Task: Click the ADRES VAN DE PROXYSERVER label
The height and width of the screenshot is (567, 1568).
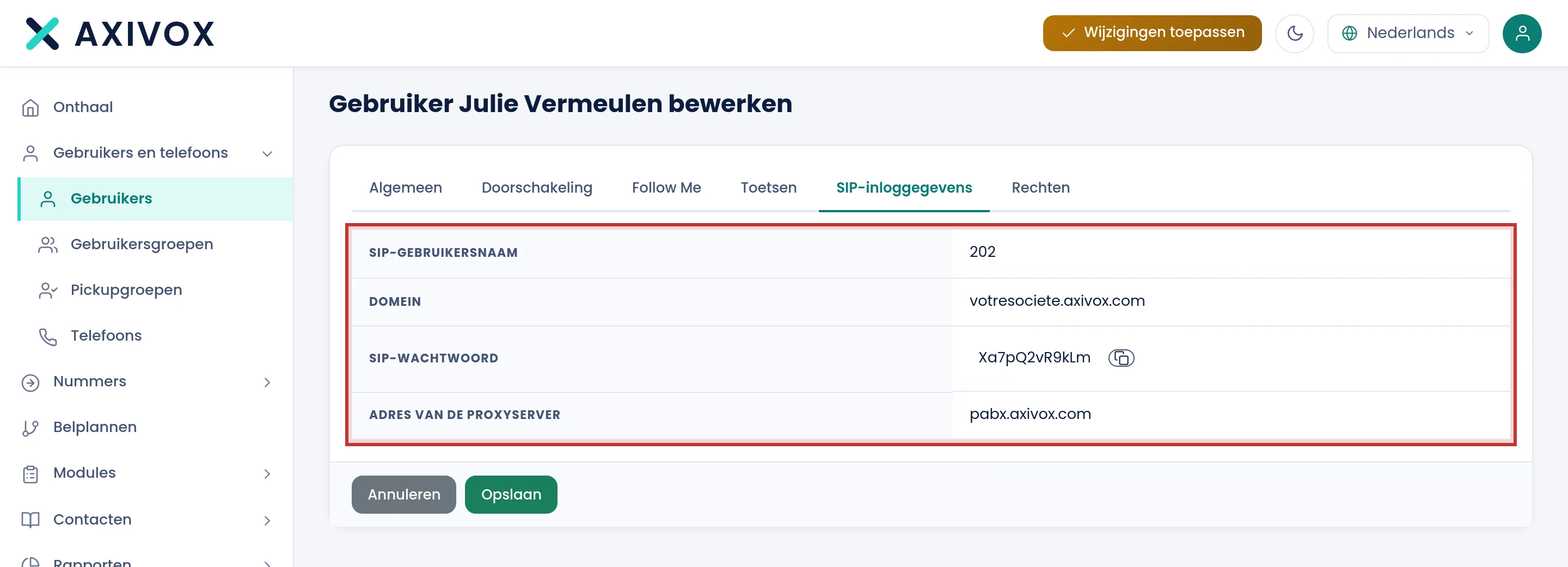Action: pos(464,415)
